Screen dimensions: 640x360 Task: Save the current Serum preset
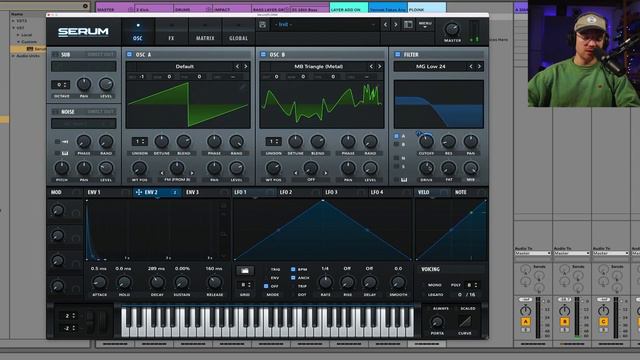coord(262,25)
